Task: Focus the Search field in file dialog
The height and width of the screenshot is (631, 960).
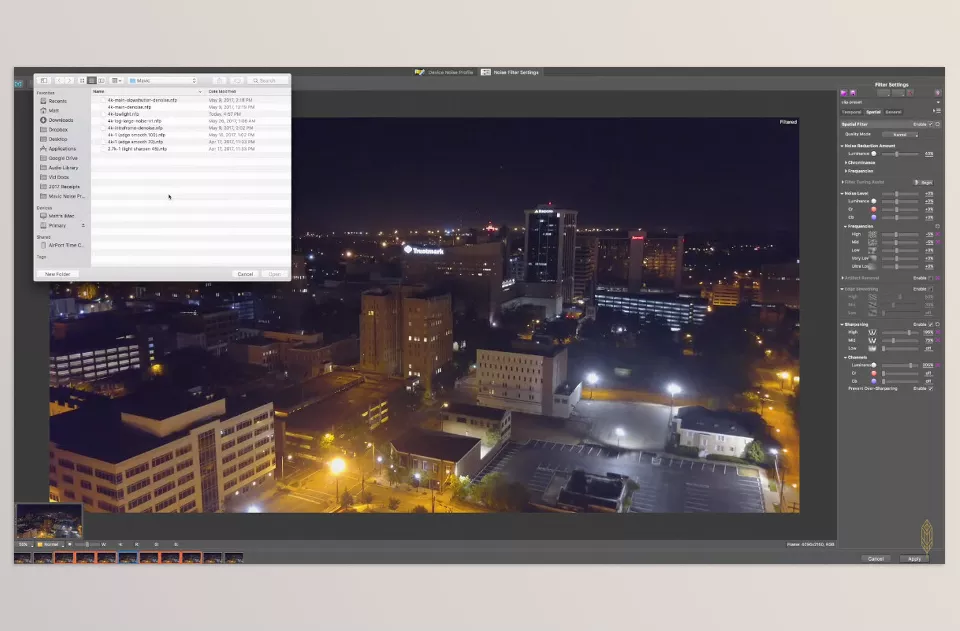Action: point(268,81)
